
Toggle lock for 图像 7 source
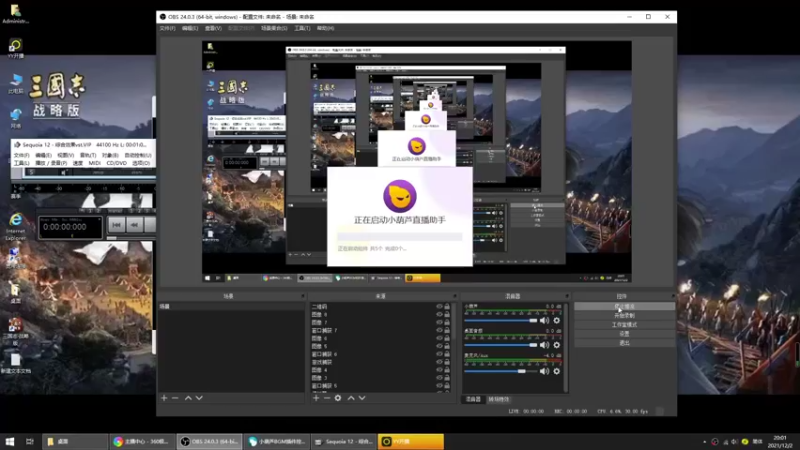[x=447, y=322]
